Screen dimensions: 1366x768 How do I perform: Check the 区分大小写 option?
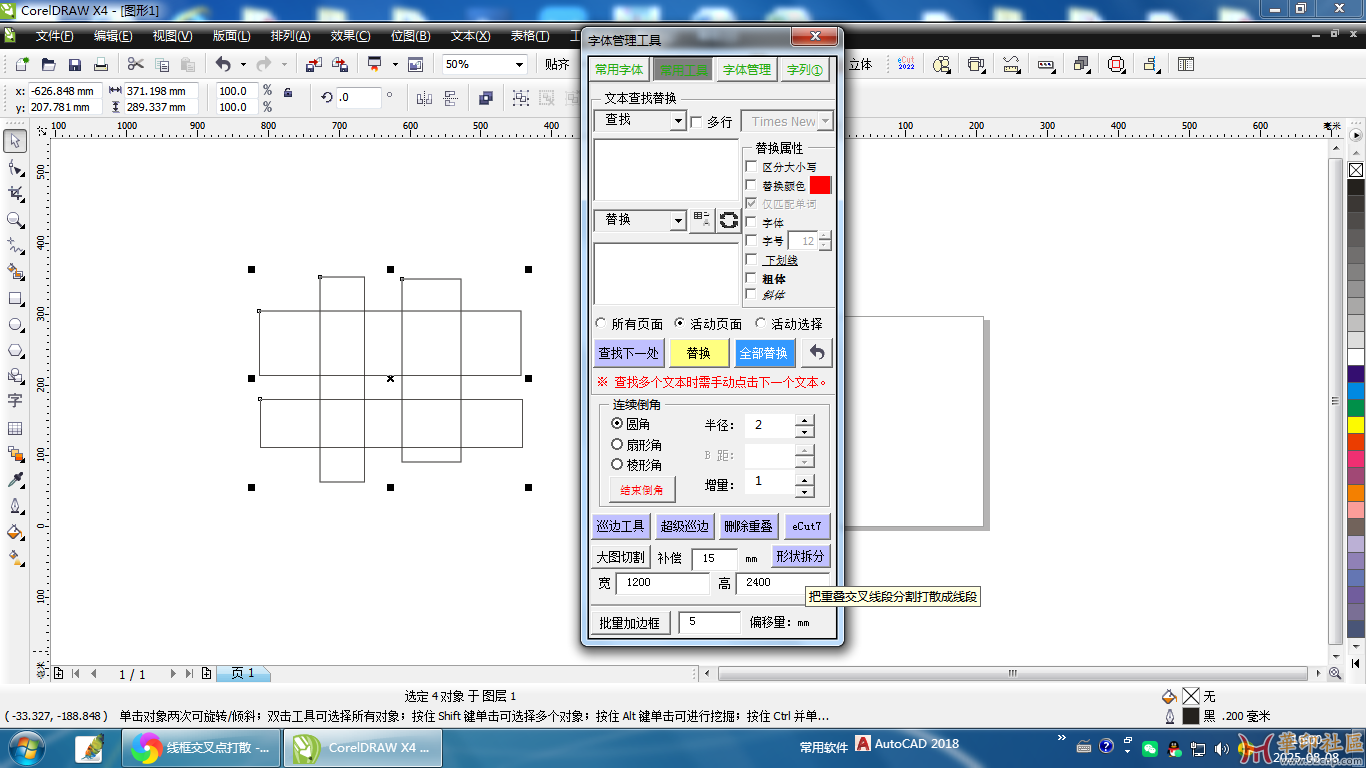(x=751, y=167)
